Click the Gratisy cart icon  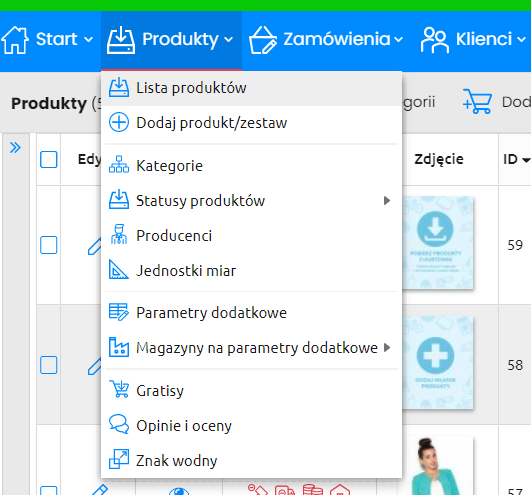[x=119, y=389]
